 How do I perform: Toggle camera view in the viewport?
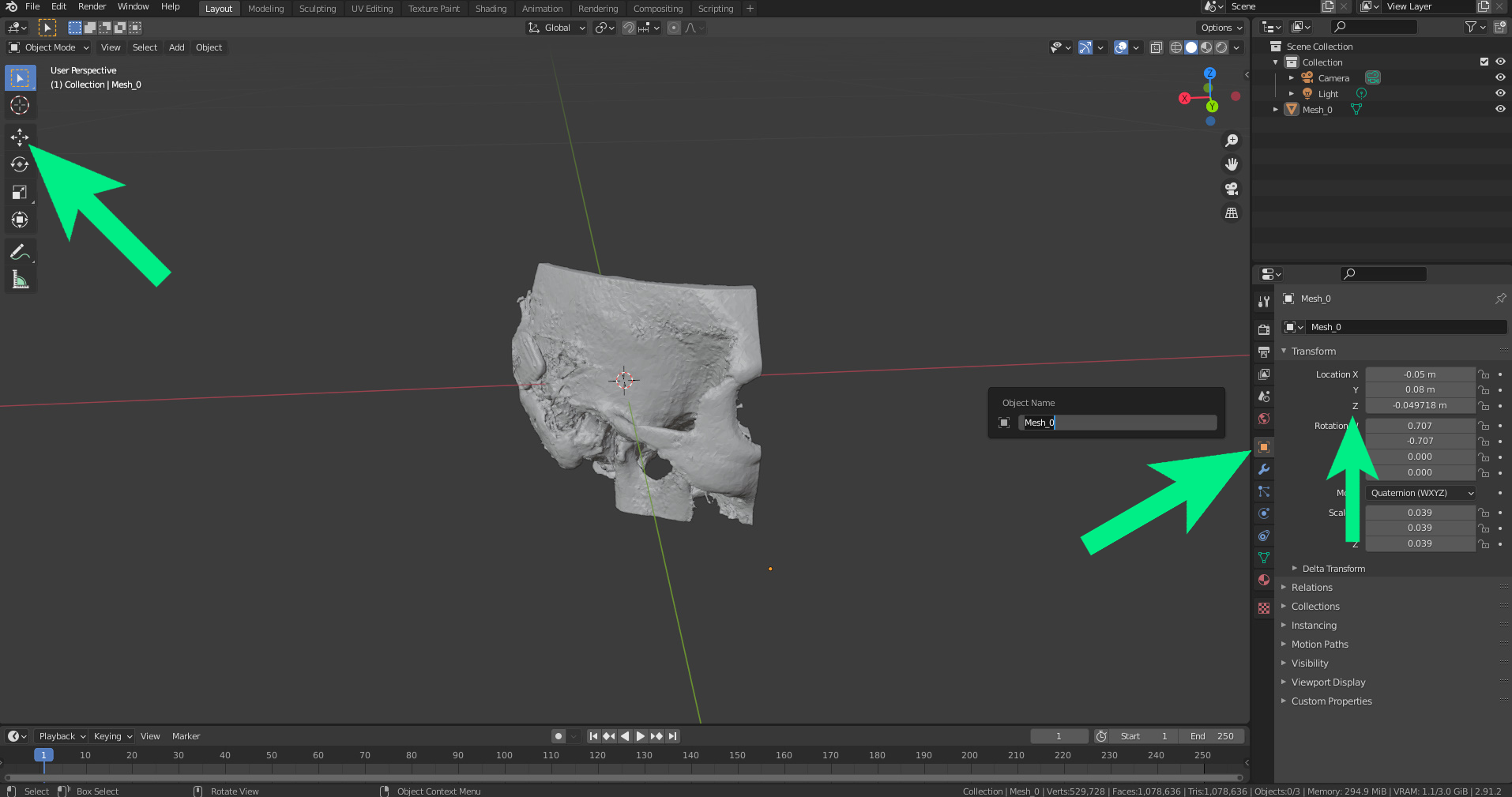[1231, 189]
